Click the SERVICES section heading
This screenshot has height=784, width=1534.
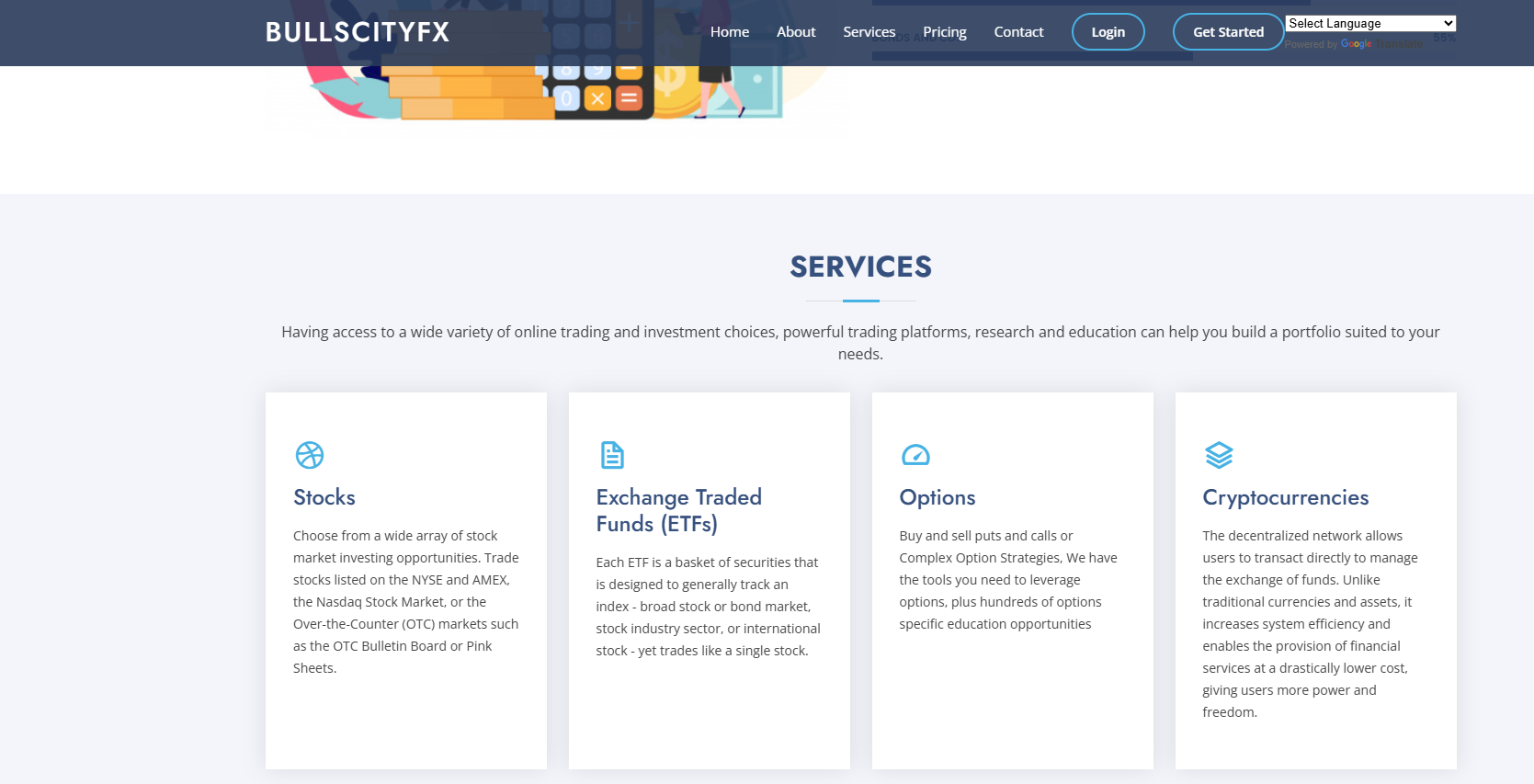[860, 267]
